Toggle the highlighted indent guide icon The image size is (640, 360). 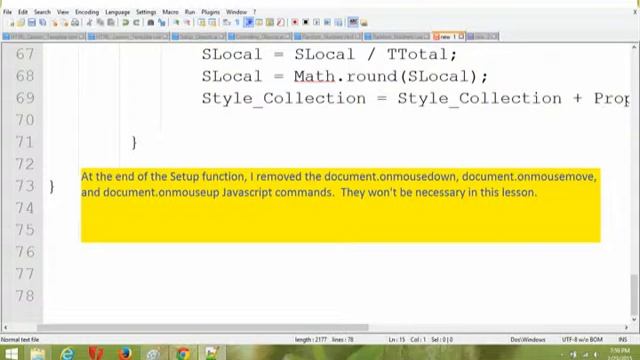(248, 22)
